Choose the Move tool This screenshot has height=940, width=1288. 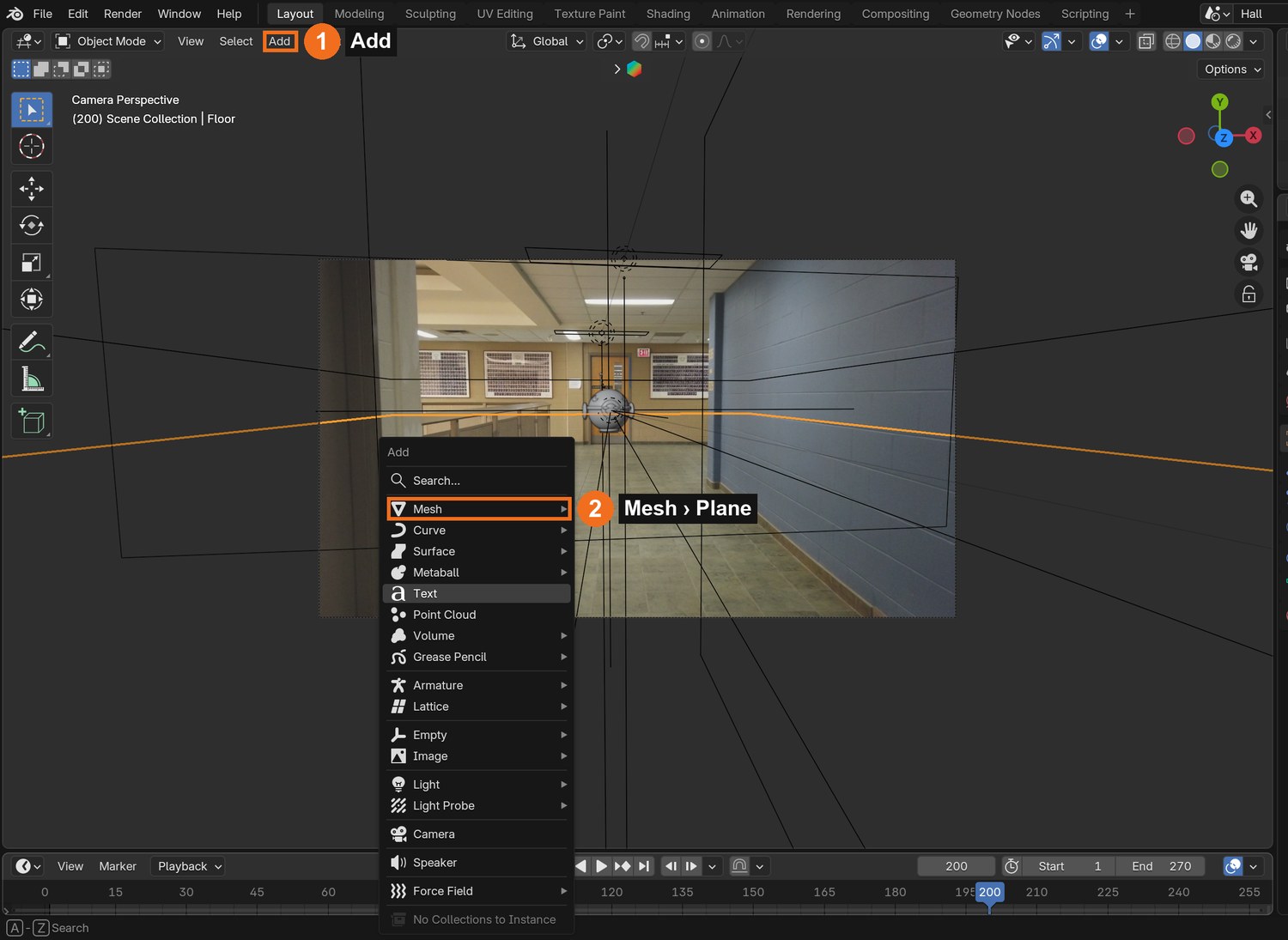(x=32, y=188)
